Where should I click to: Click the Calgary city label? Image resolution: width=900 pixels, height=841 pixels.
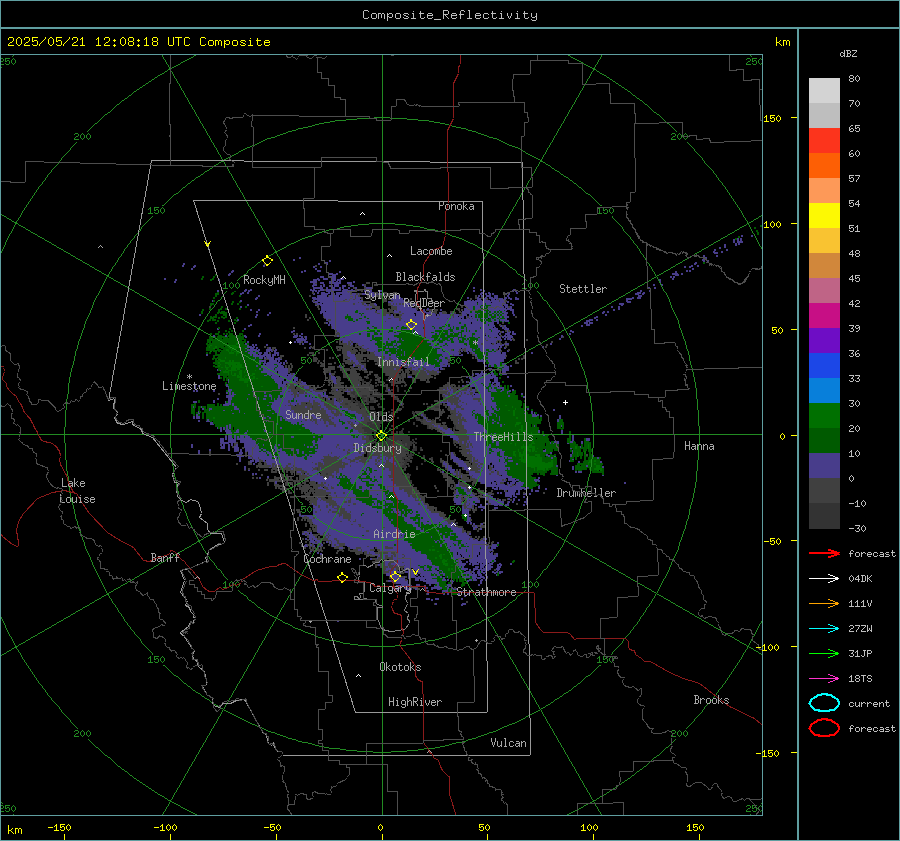pyautogui.click(x=390, y=588)
